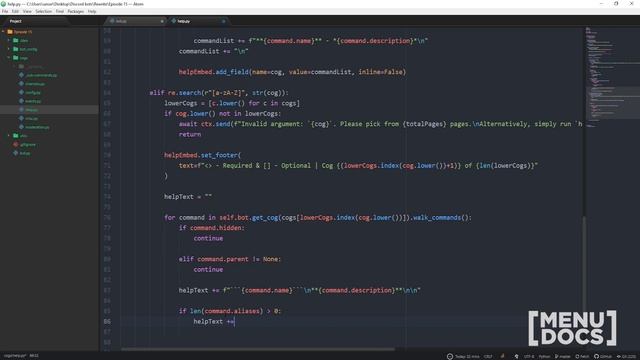Image resolution: width=640 pixels, height=360 pixels.
Task: Change file encoding UTF-8
Action: coord(529,357)
